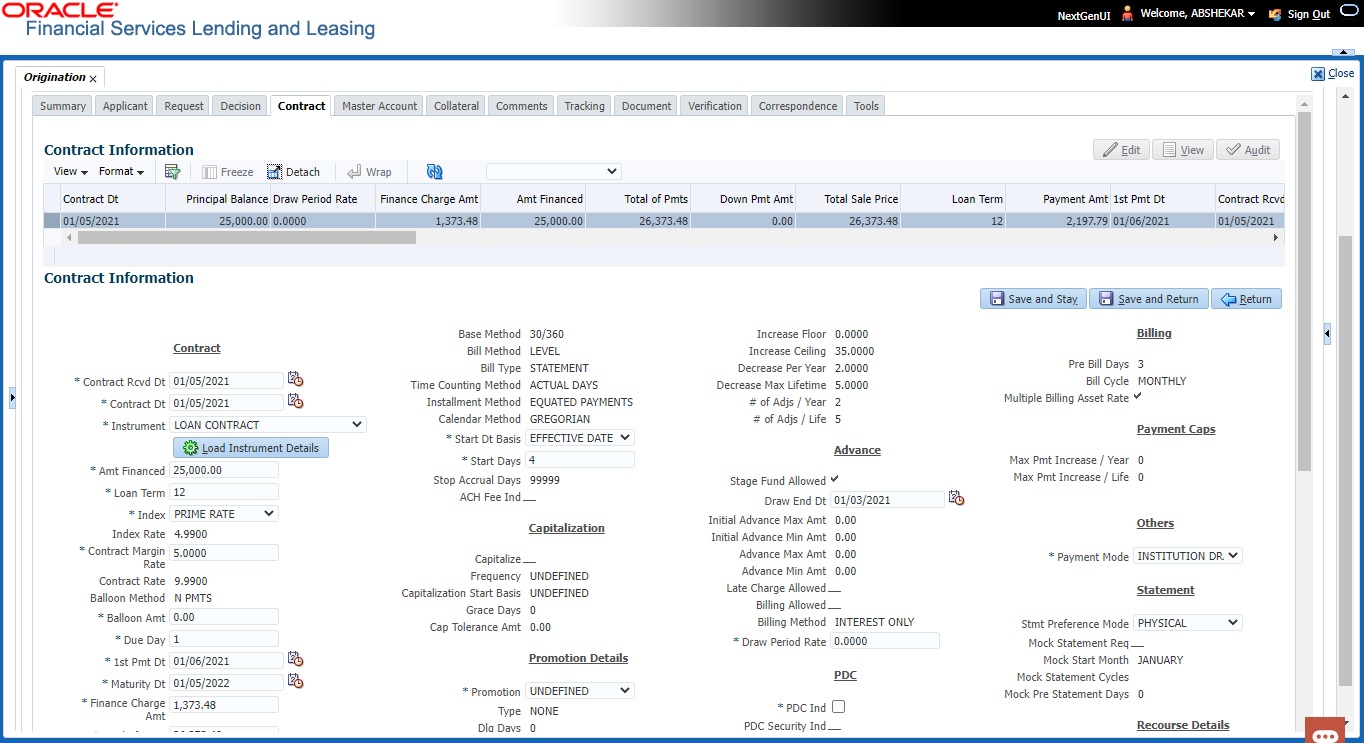Open calendar picker beside Contract Dt field

[295, 402]
